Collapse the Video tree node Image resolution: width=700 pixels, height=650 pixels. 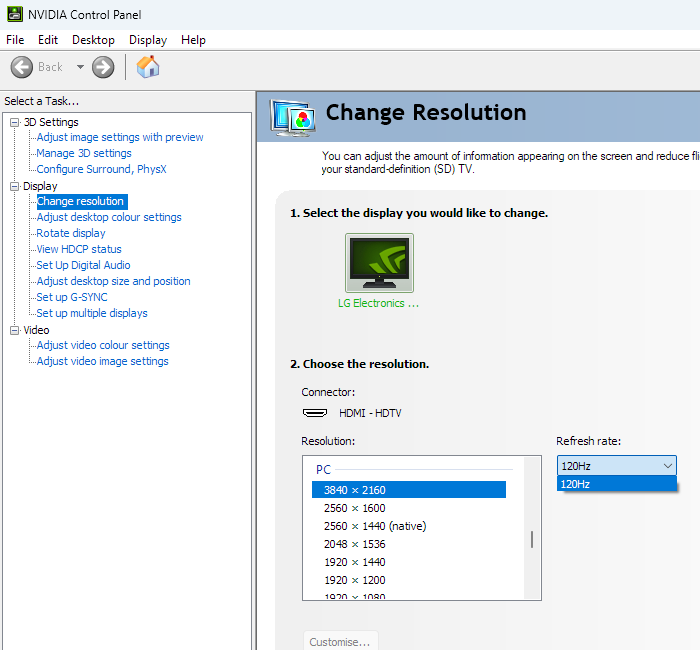(x=15, y=330)
